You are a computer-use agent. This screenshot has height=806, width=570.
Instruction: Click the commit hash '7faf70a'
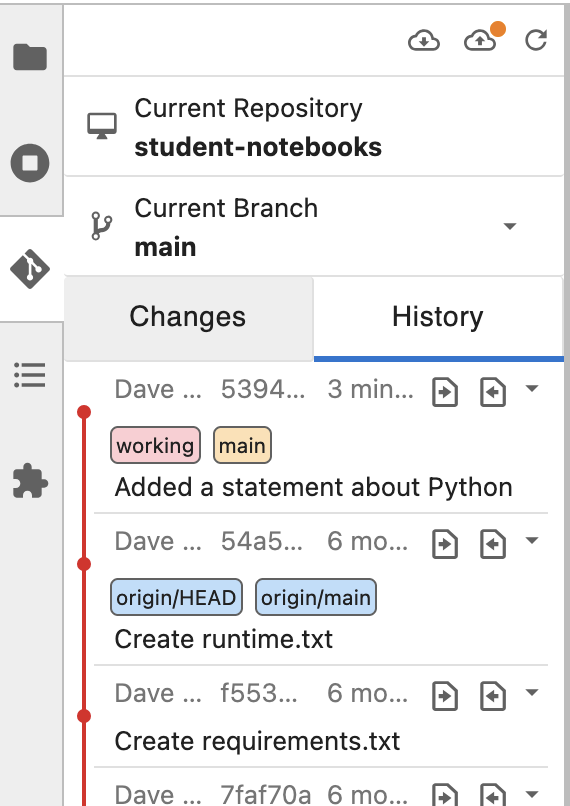point(266,795)
